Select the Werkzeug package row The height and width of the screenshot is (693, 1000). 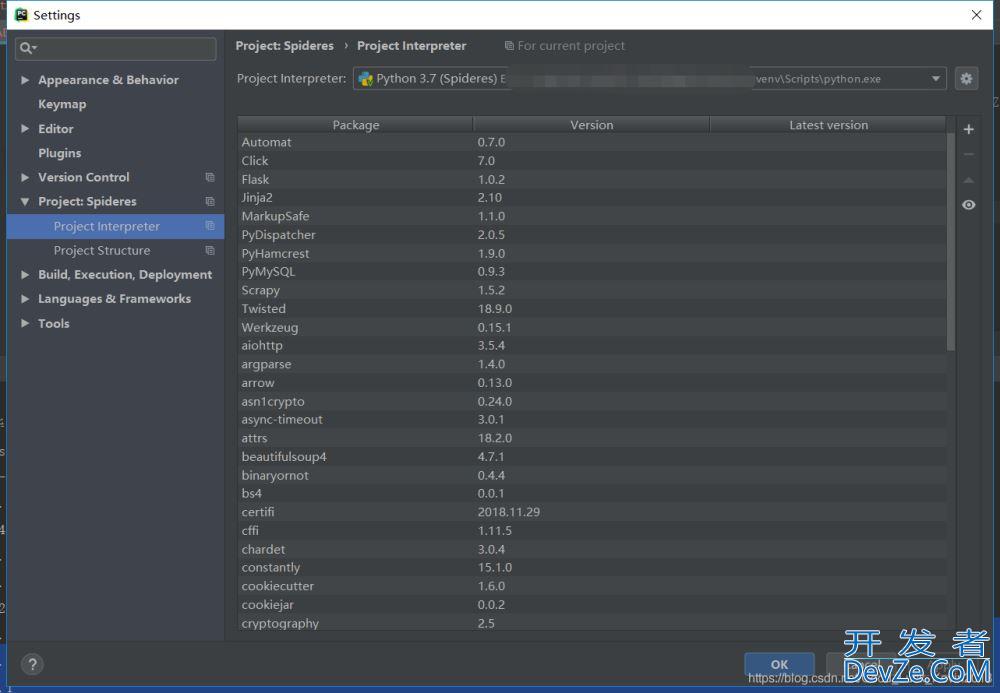pos(592,327)
